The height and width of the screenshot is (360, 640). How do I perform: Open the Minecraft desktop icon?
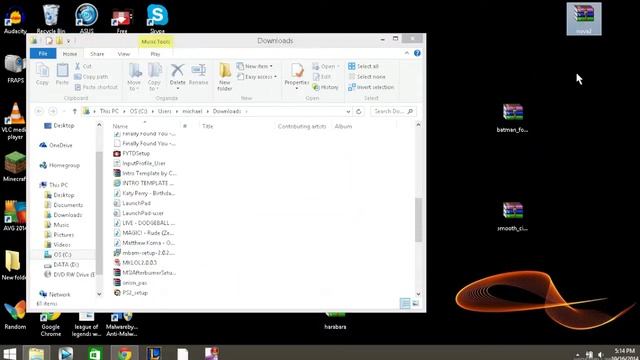point(15,167)
